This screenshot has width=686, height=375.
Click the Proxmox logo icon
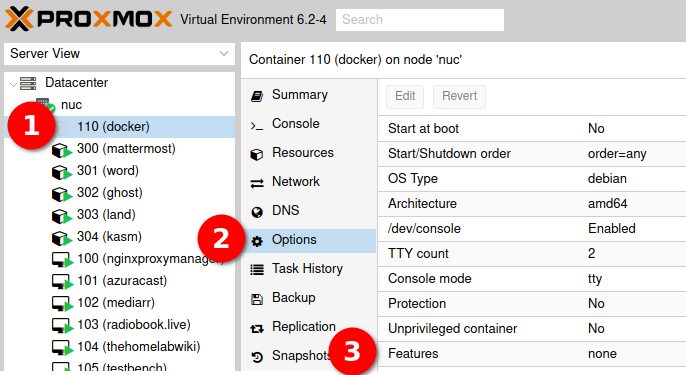tap(19, 19)
